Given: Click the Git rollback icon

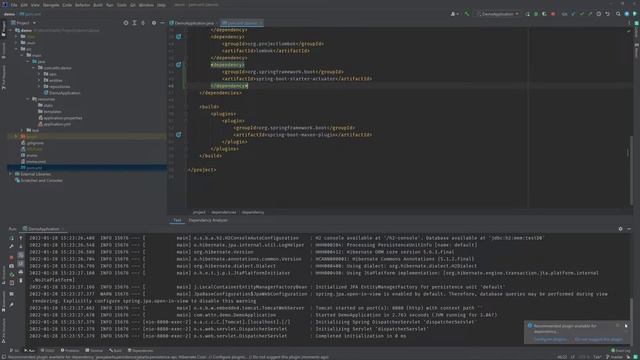Looking at the screenshot, I should pos(607,14).
